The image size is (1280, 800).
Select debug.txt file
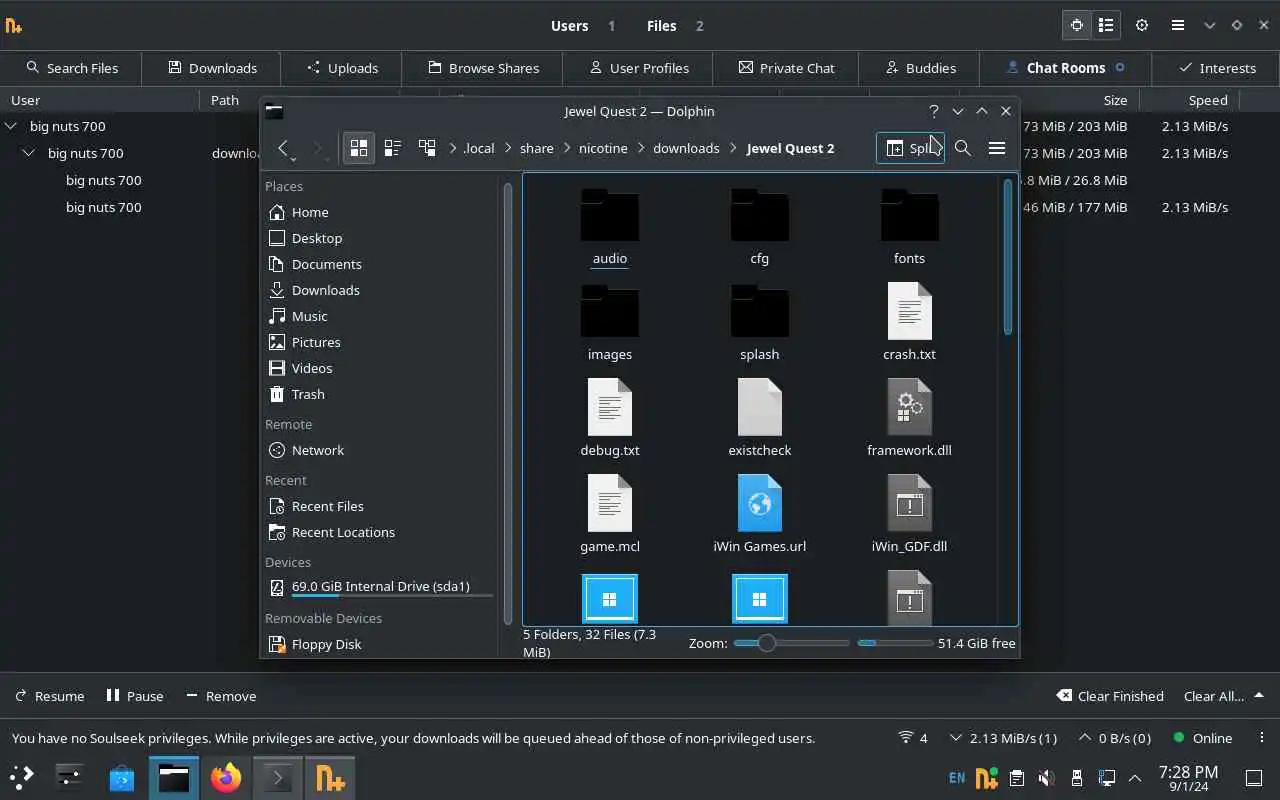coord(610,420)
